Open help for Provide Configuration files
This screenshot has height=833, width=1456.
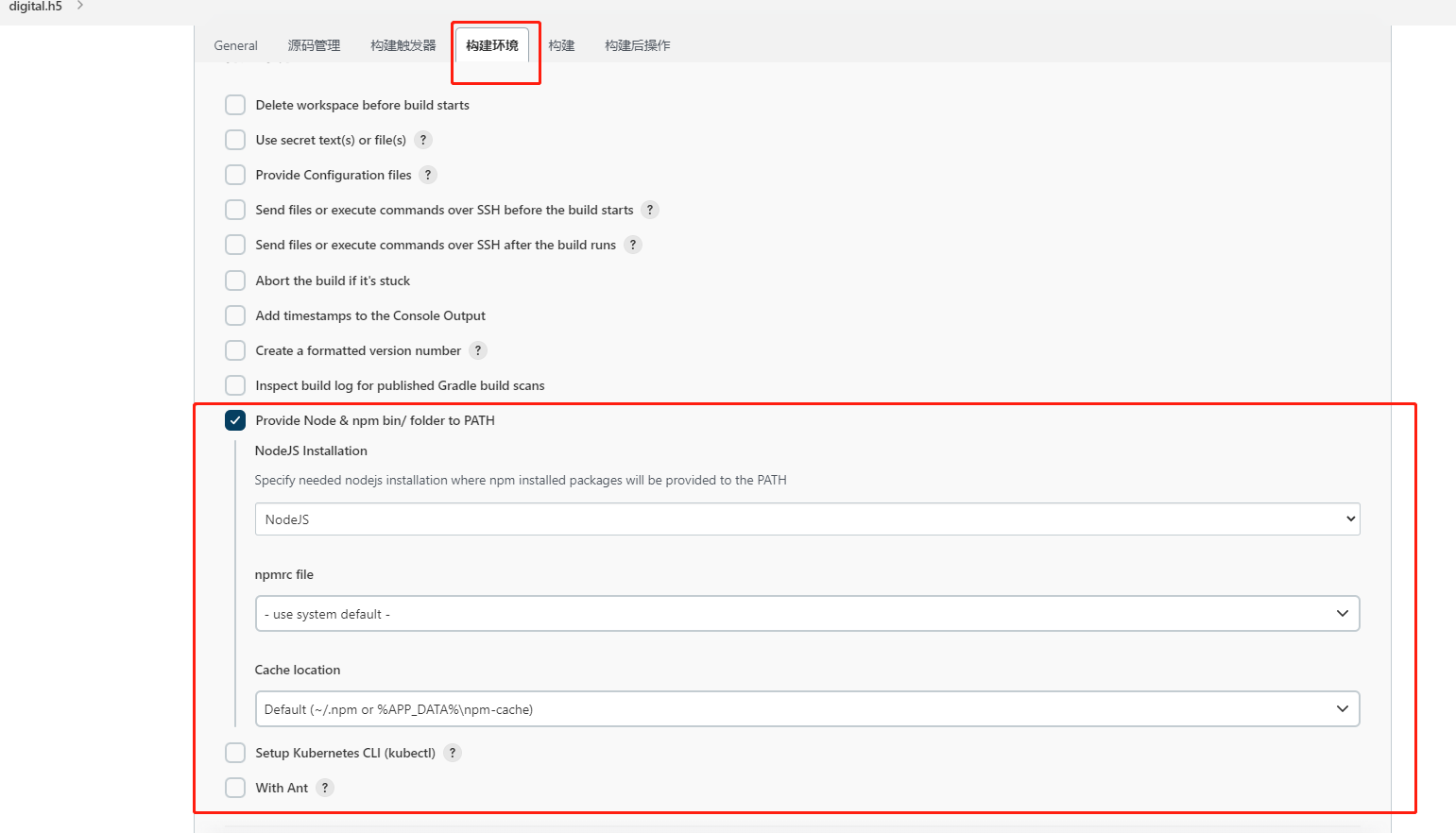pyautogui.click(x=428, y=175)
